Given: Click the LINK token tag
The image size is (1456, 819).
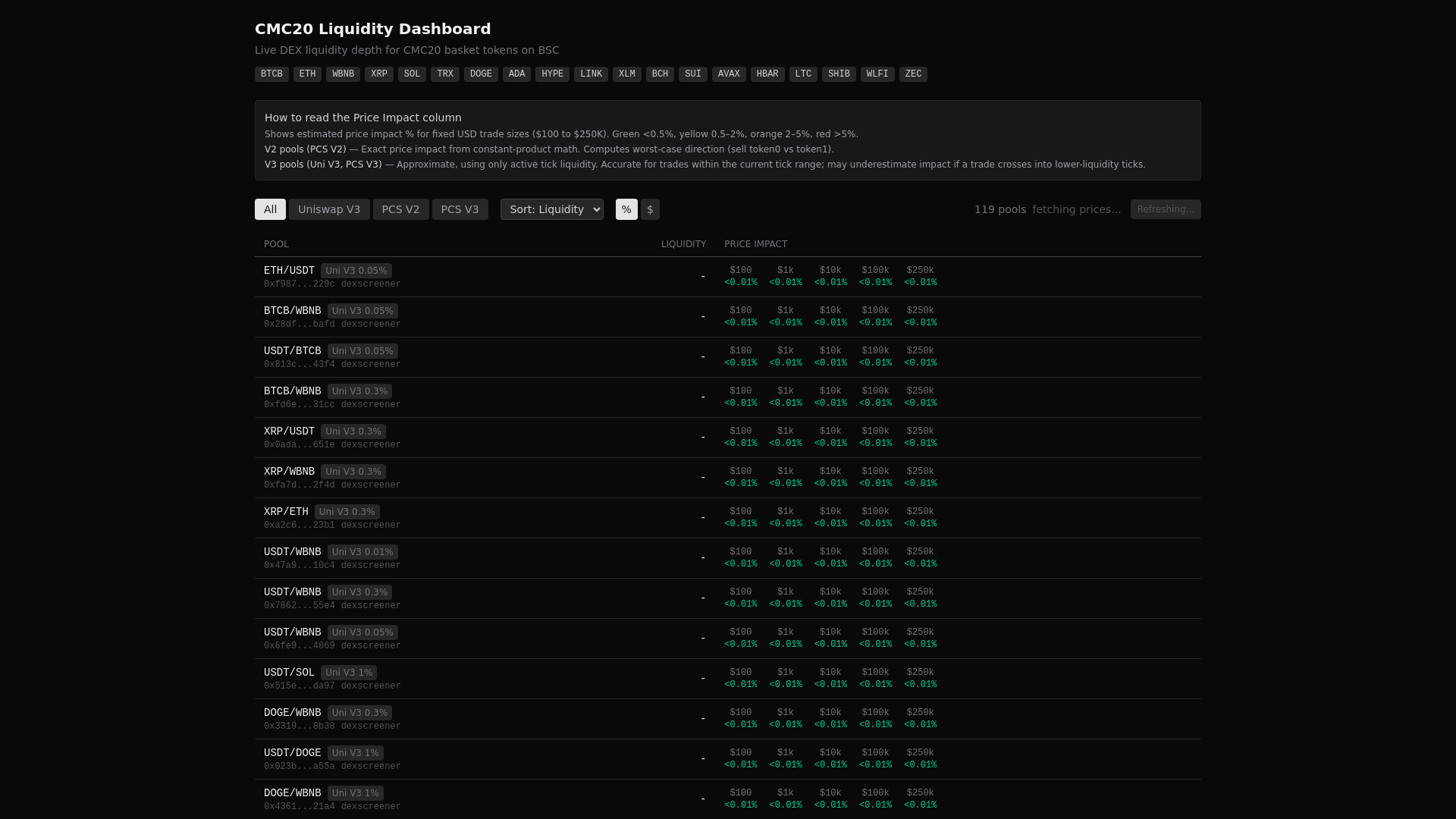Looking at the screenshot, I should (x=591, y=74).
